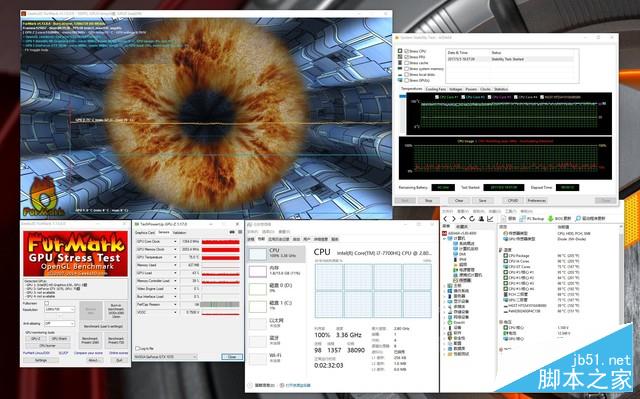Viewport: 640px width, 399px height.
Task: Select 超频 item in AIDA64 tree
Action: [460, 265]
